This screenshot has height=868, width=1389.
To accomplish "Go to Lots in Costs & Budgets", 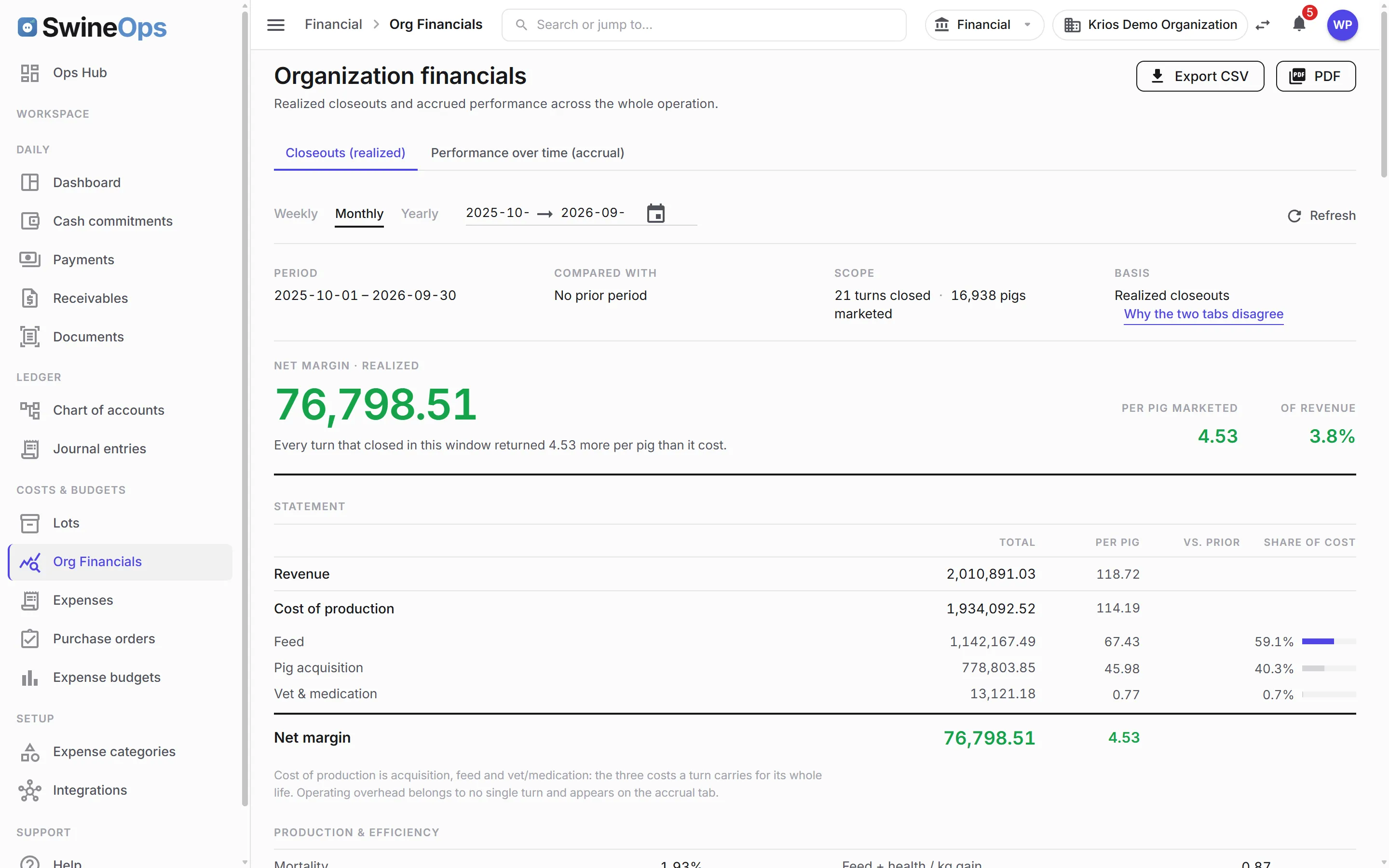I will (x=120, y=523).
